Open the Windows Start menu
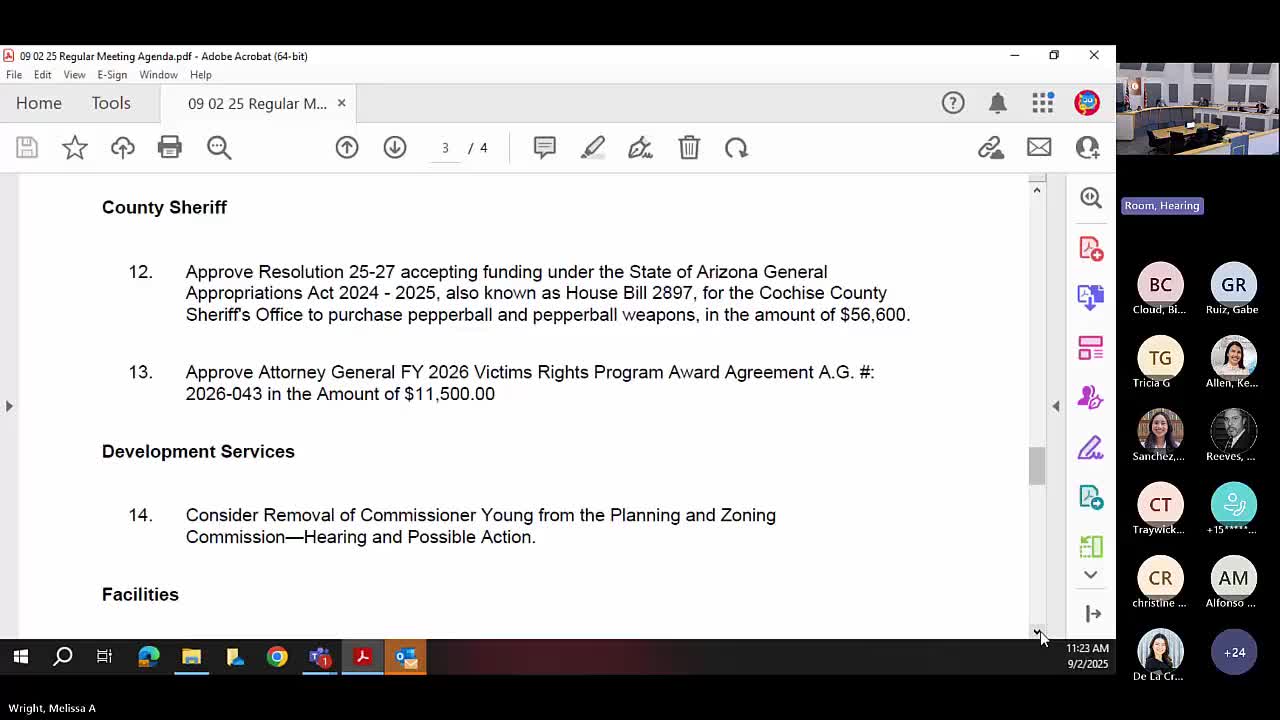The height and width of the screenshot is (720, 1280). (x=20, y=657)
